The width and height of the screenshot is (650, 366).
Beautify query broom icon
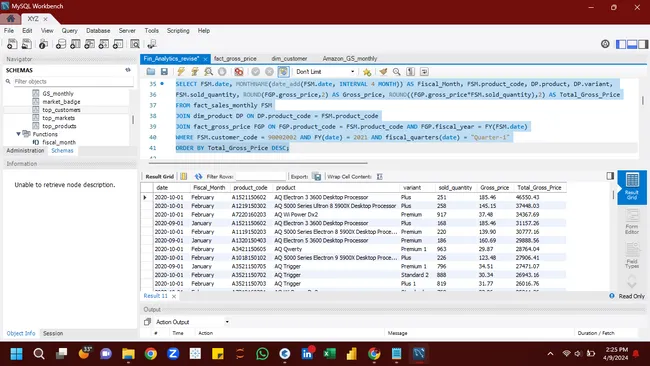coord(383,72)
